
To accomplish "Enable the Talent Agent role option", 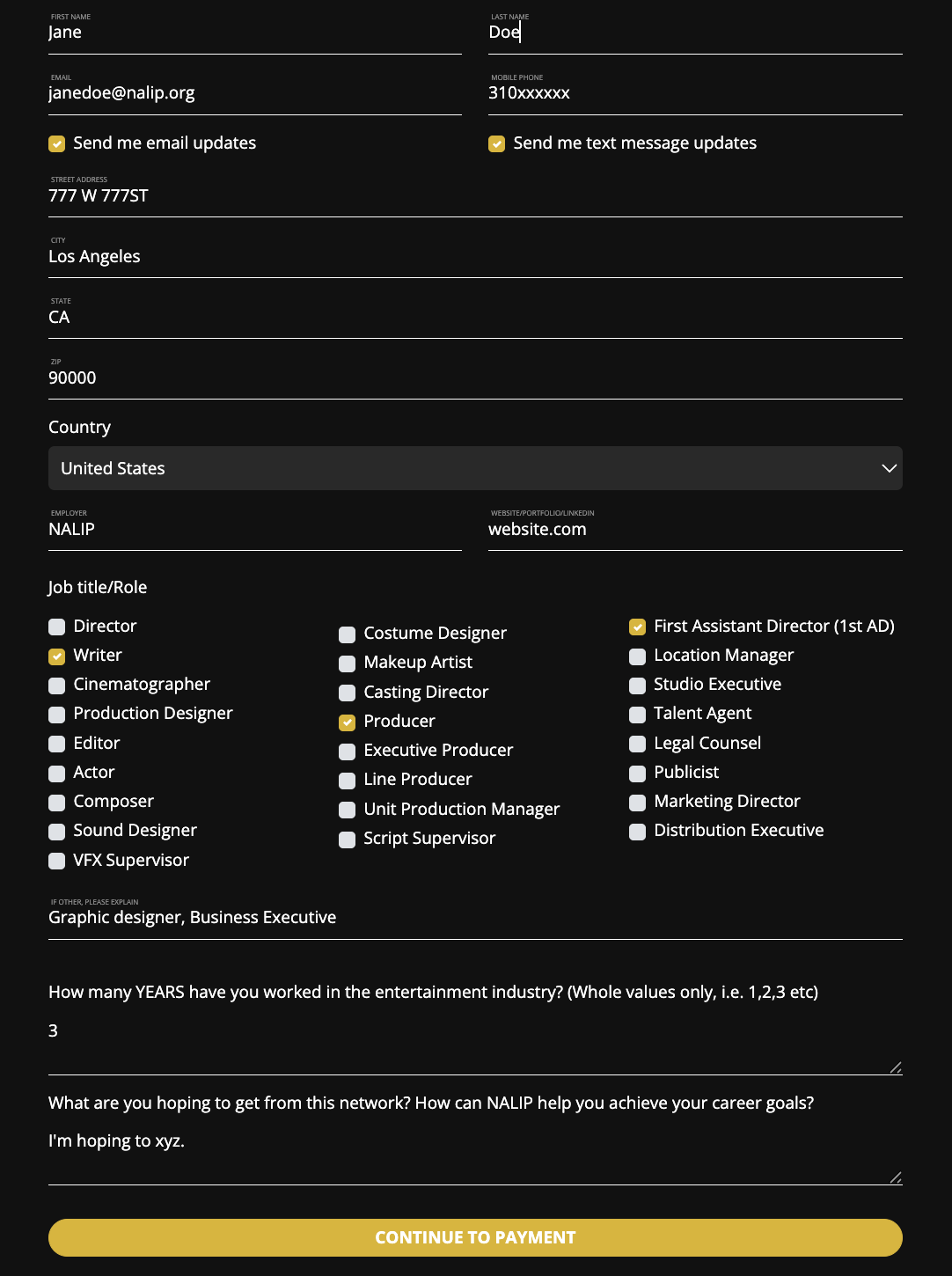I will (638, 714).
